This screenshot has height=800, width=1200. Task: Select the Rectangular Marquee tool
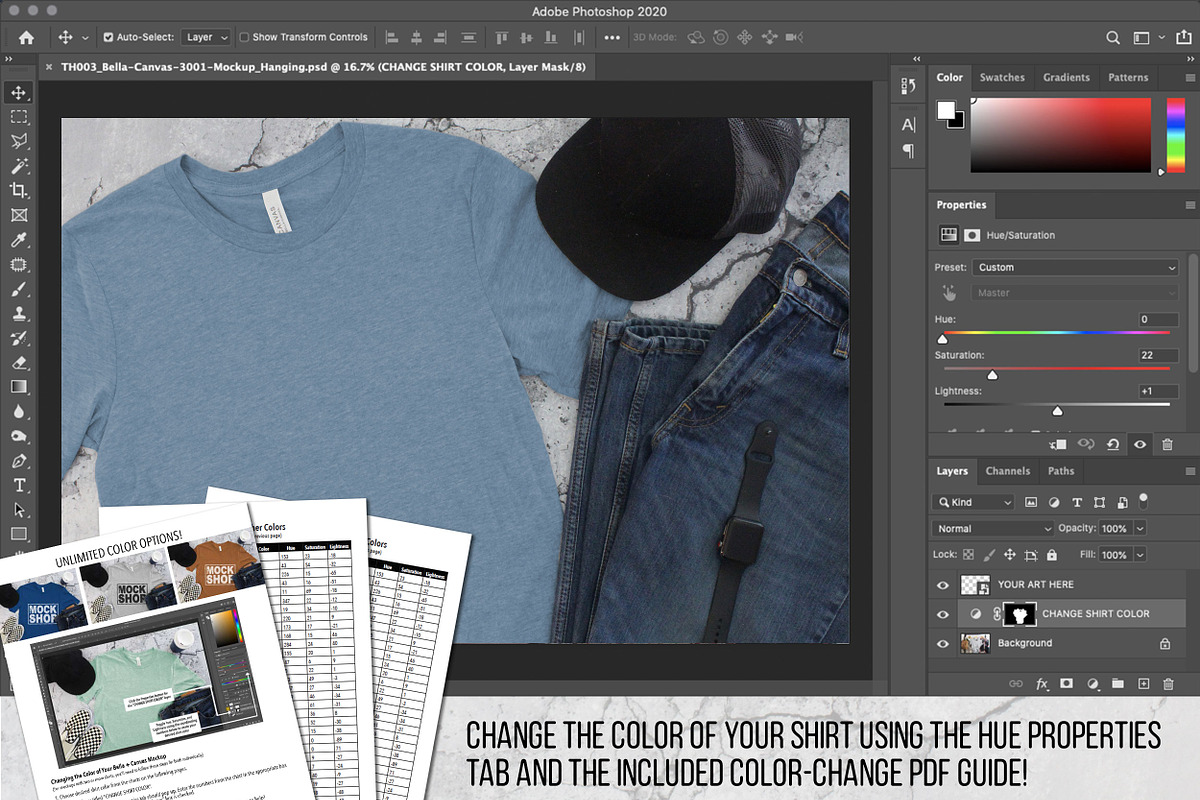[19, 117]
